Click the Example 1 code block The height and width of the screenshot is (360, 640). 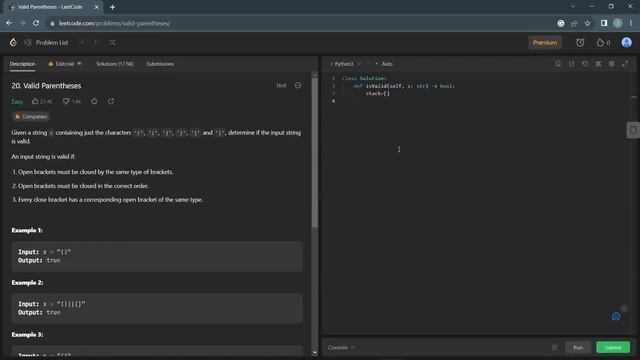click(157, 256)
